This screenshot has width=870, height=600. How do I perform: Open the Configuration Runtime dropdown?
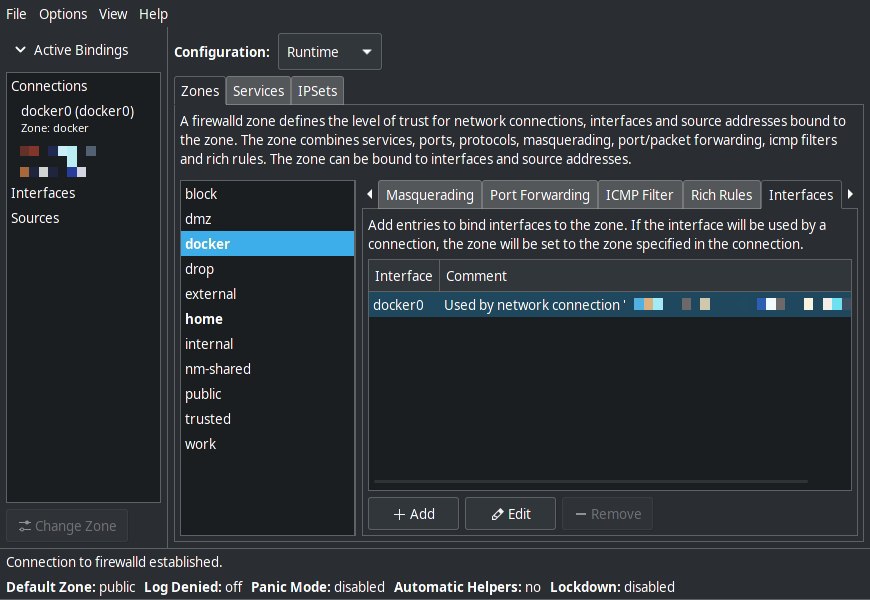tap(329, 52)
